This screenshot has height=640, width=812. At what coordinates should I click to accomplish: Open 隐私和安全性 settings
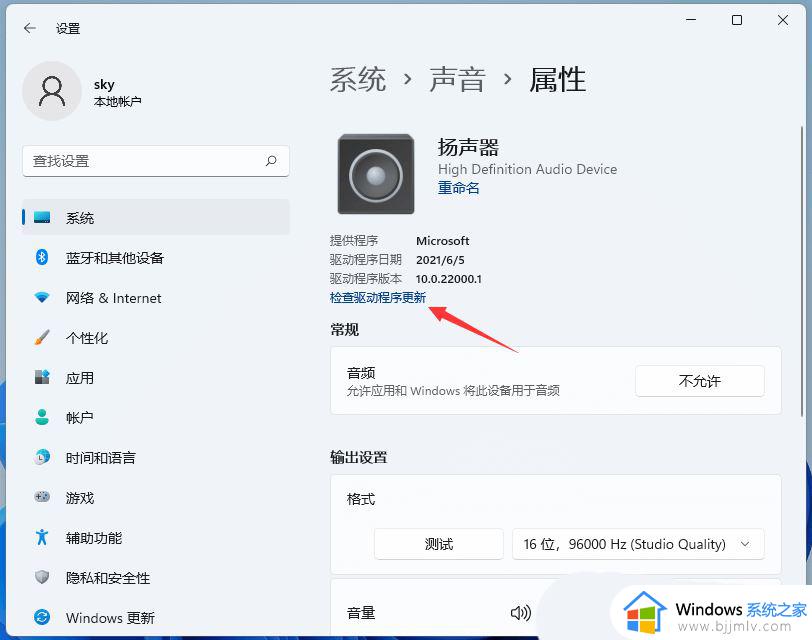156,577
